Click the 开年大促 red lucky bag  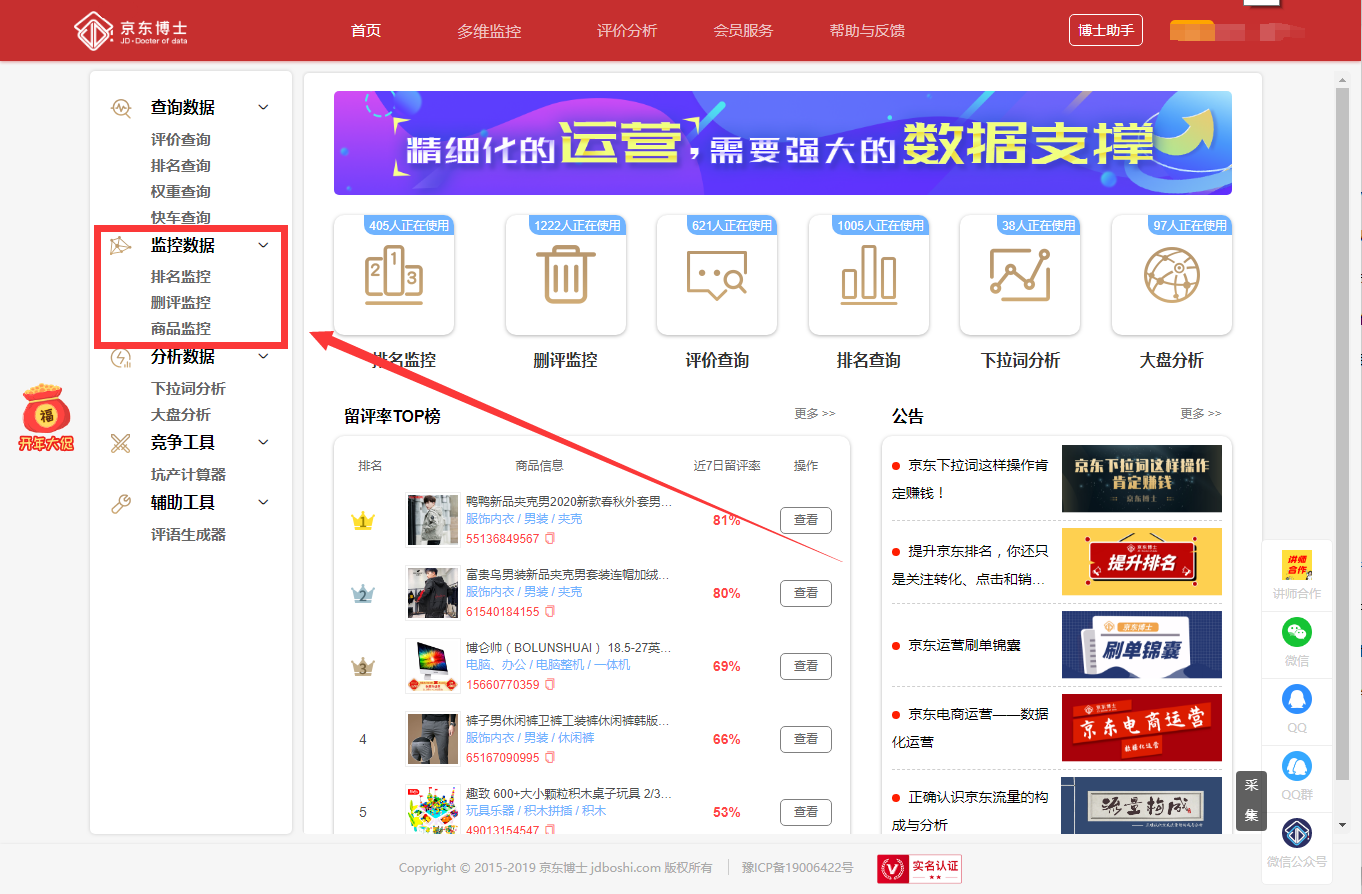(46, 417)
